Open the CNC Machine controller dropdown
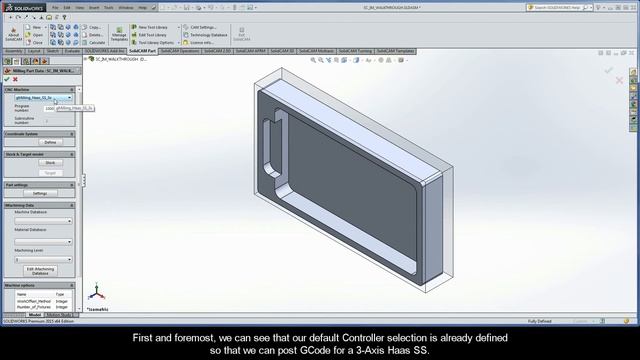This screenshot has width=640, height=360. click(43, 98)
